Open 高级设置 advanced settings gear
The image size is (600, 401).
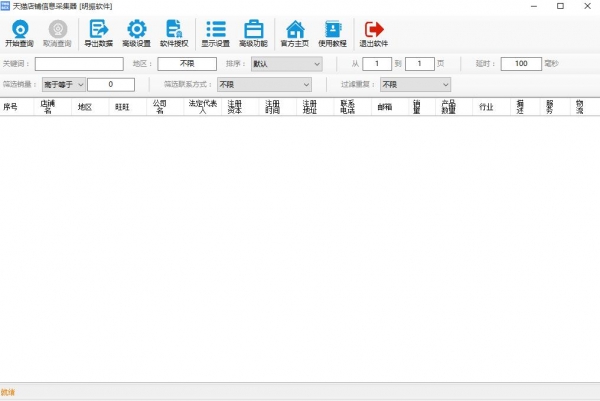pyautogui.click(x=136, y=33)
